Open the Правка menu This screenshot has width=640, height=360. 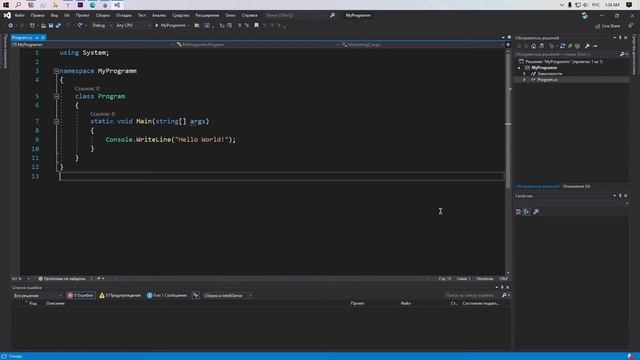point(37,15)
